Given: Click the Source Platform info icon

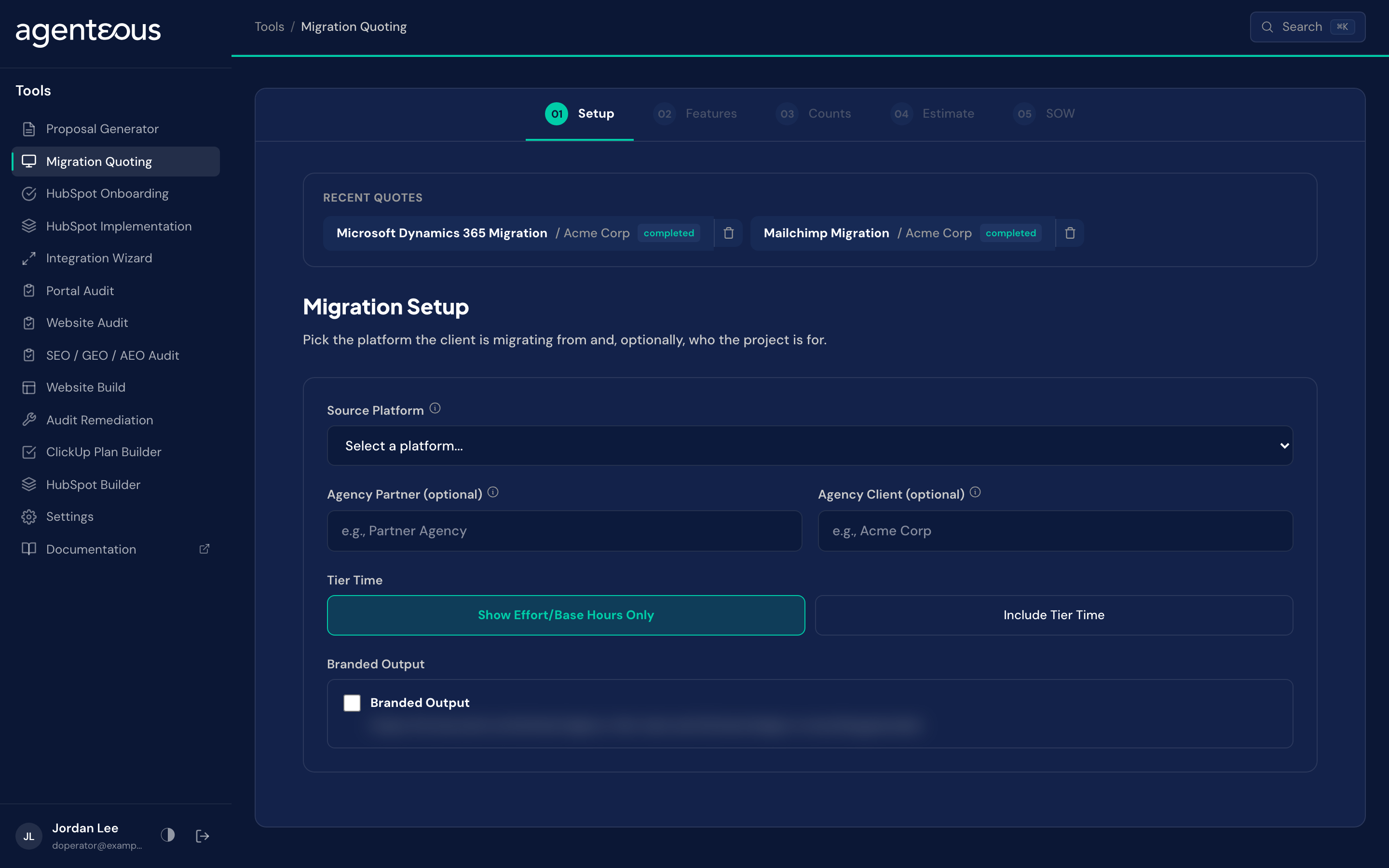Looking at the screenshot, I should click(x=435, y=409).
